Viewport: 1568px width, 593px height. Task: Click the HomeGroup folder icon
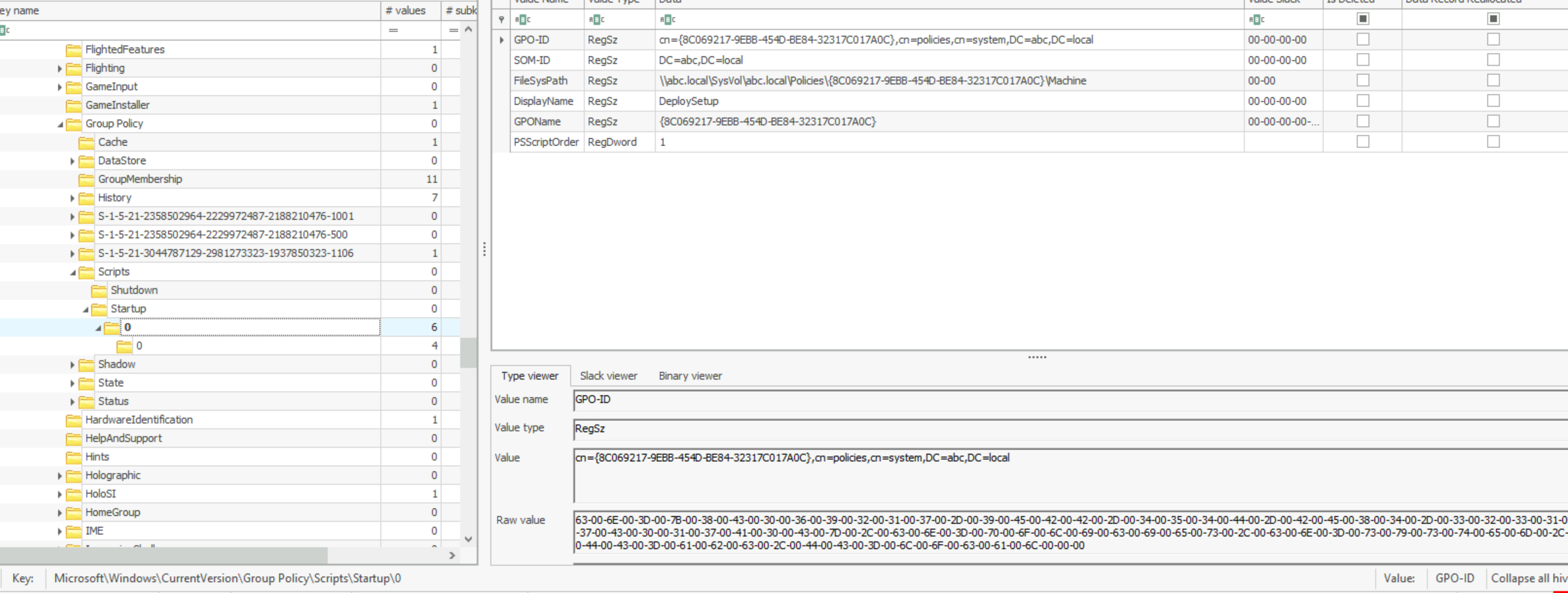point(74,512)
